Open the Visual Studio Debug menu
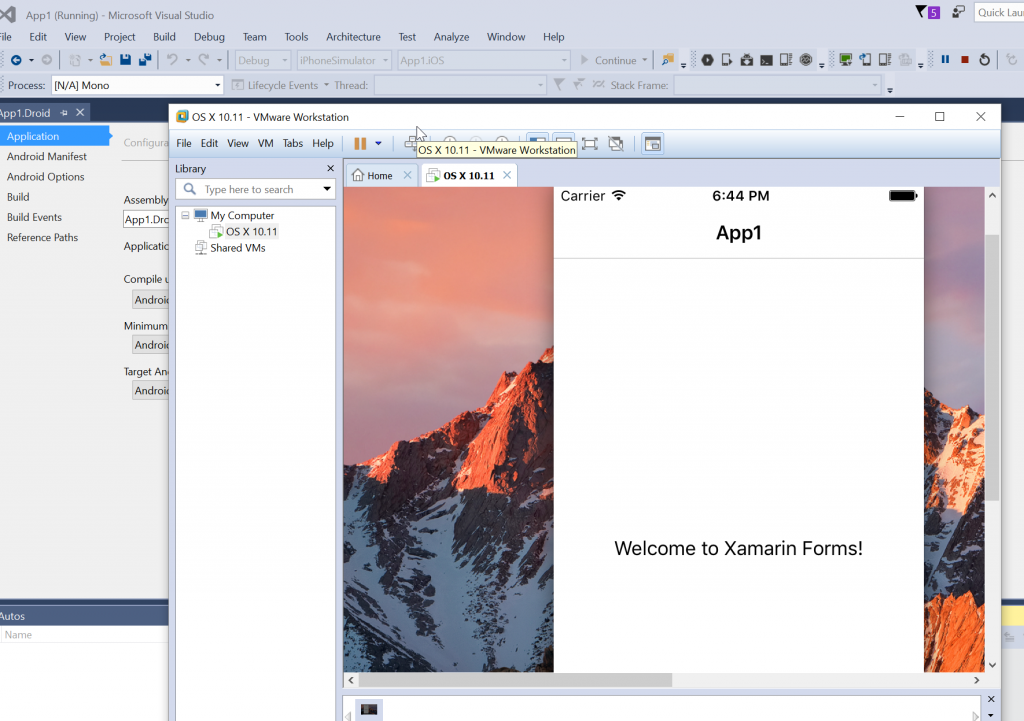This screenshot has width=1024, height=721. (x=209, y=37)
